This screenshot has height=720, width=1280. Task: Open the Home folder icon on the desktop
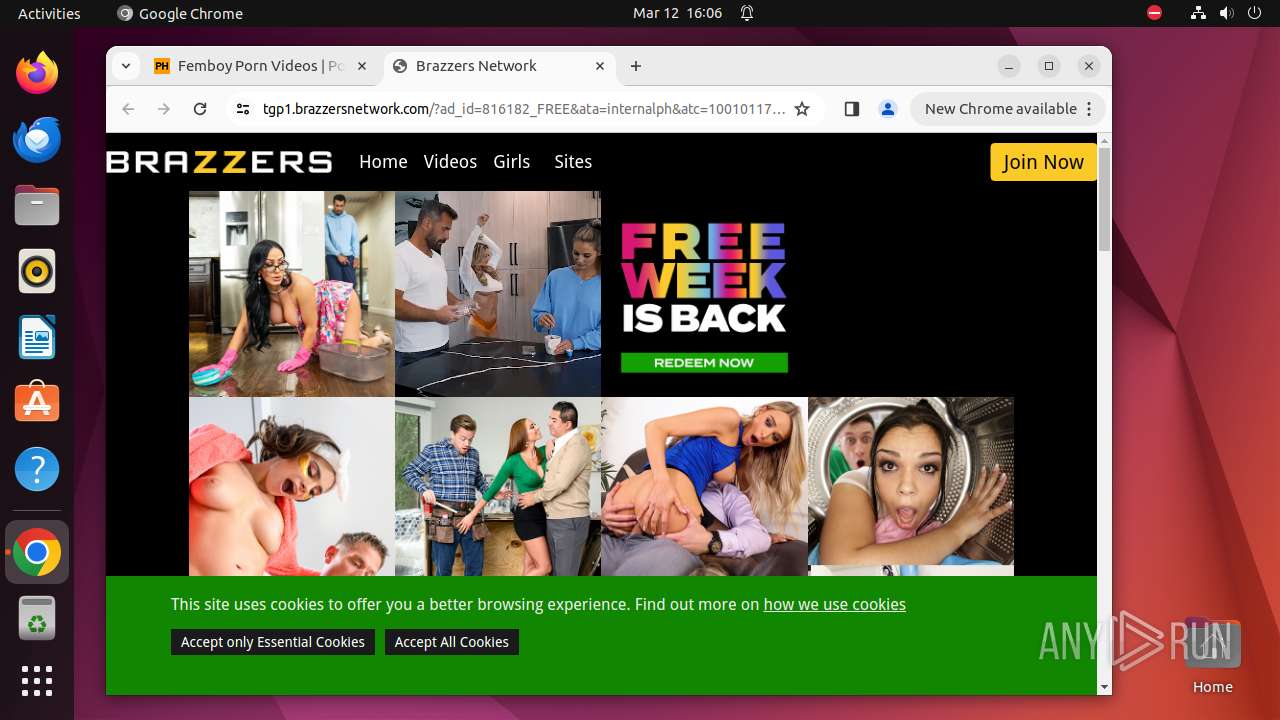coord(1212,655)
